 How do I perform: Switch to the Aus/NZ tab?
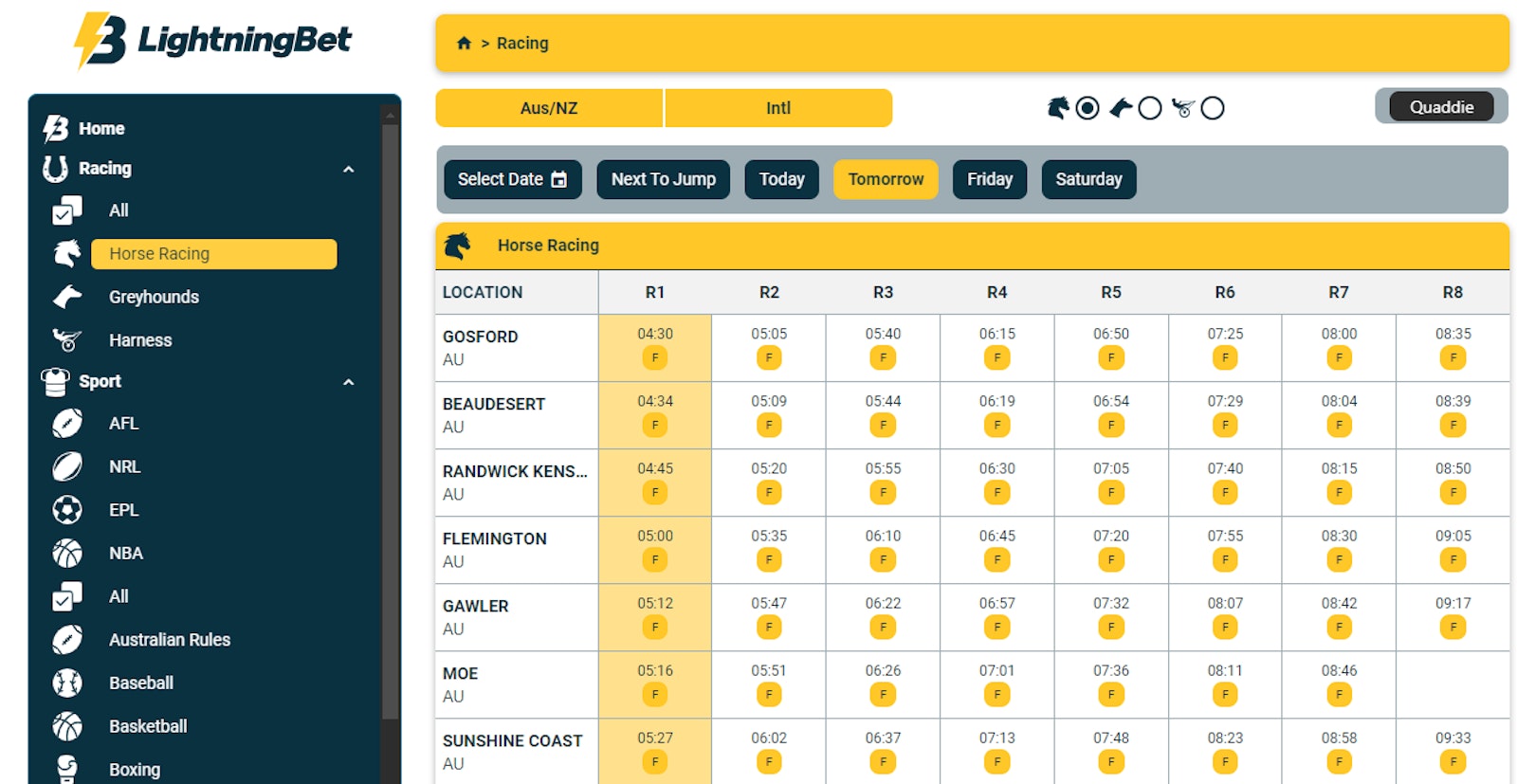[548, 108]
